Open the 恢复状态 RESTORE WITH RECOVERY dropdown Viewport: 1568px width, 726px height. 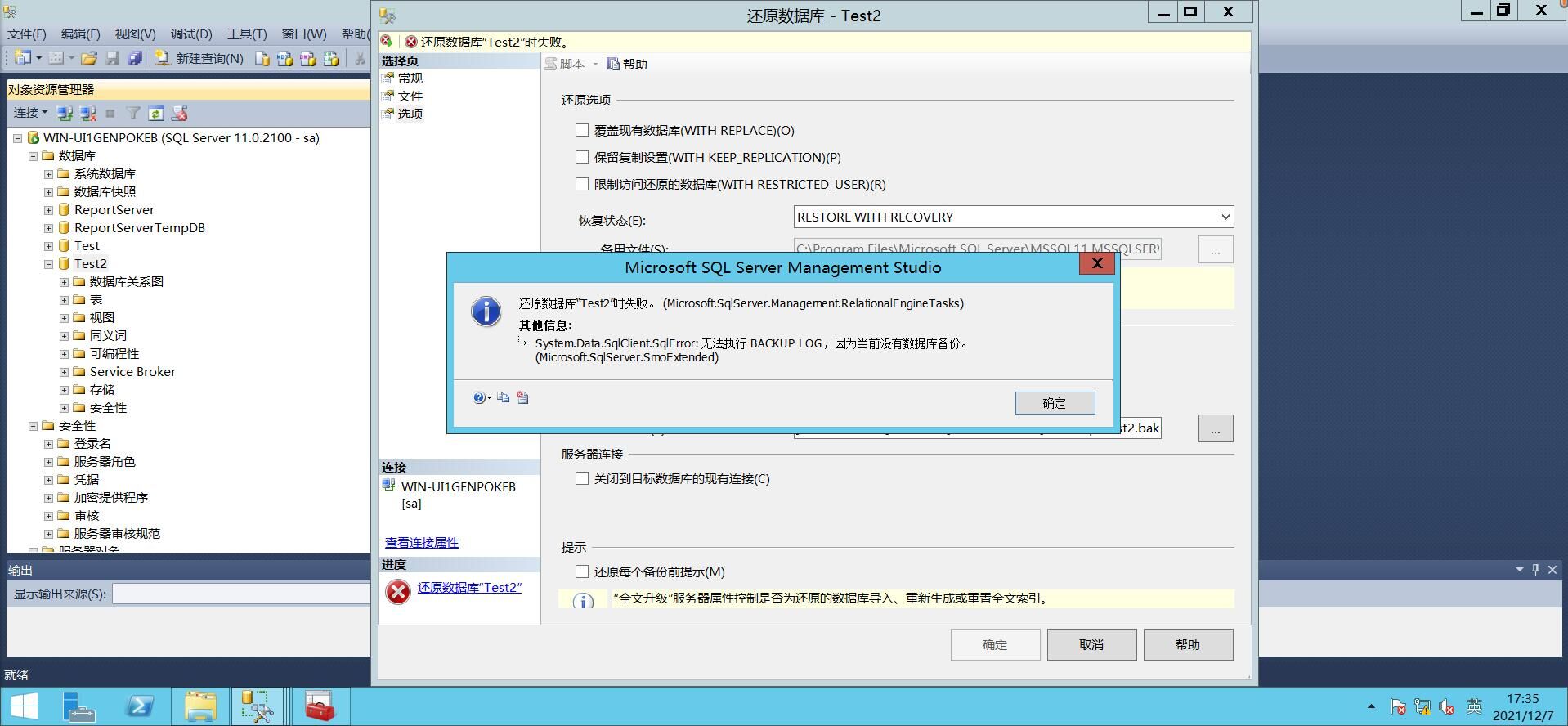coord(1013,217)
